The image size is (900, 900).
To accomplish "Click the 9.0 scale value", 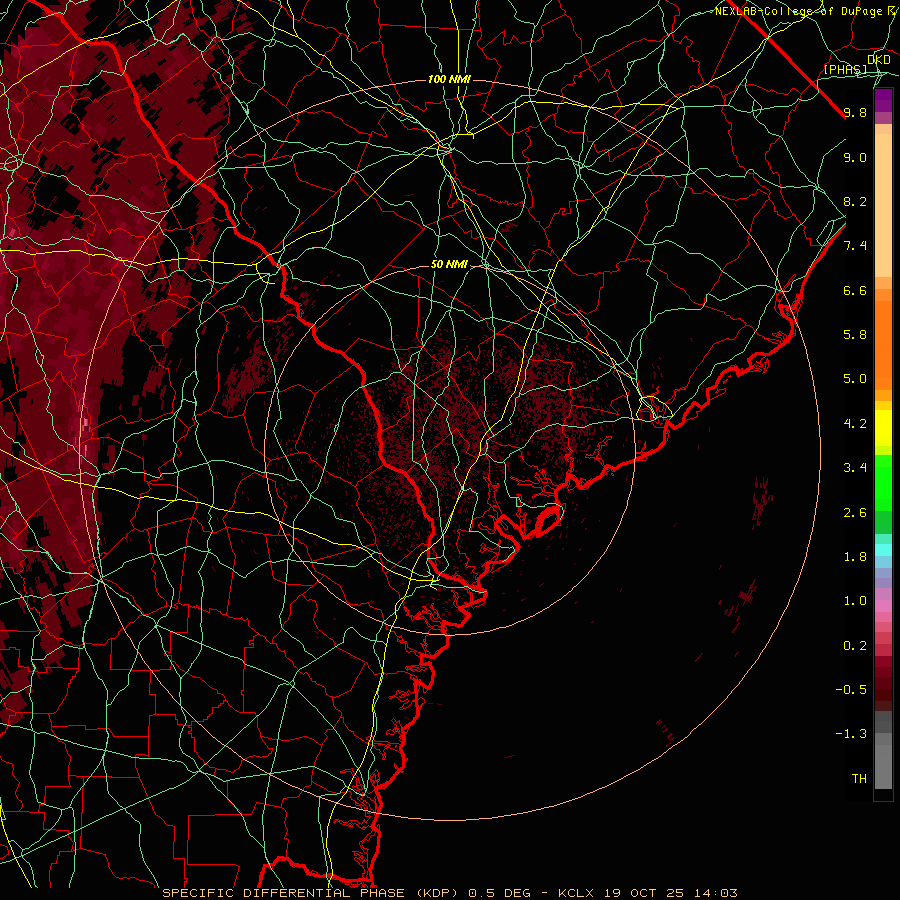I will point(855,157).
